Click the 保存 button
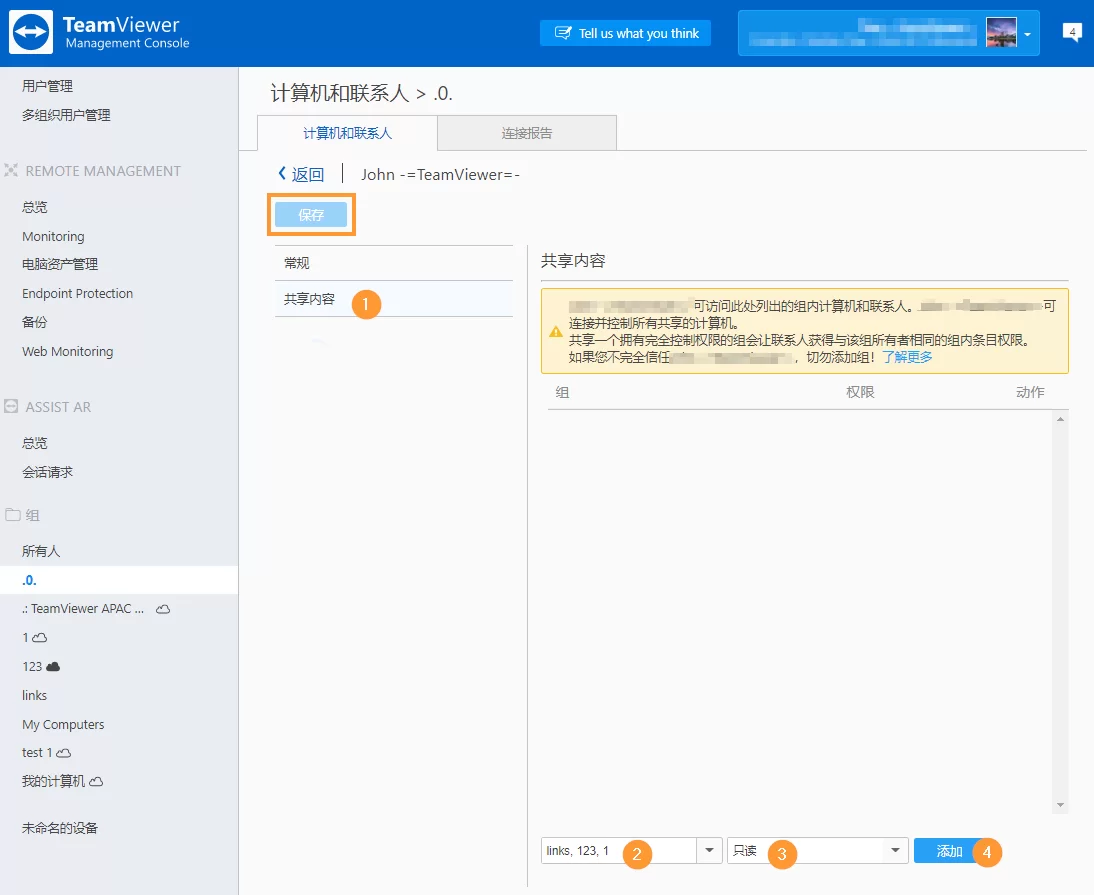Viewport: 1094px width, 895px height. coord(311,214)
